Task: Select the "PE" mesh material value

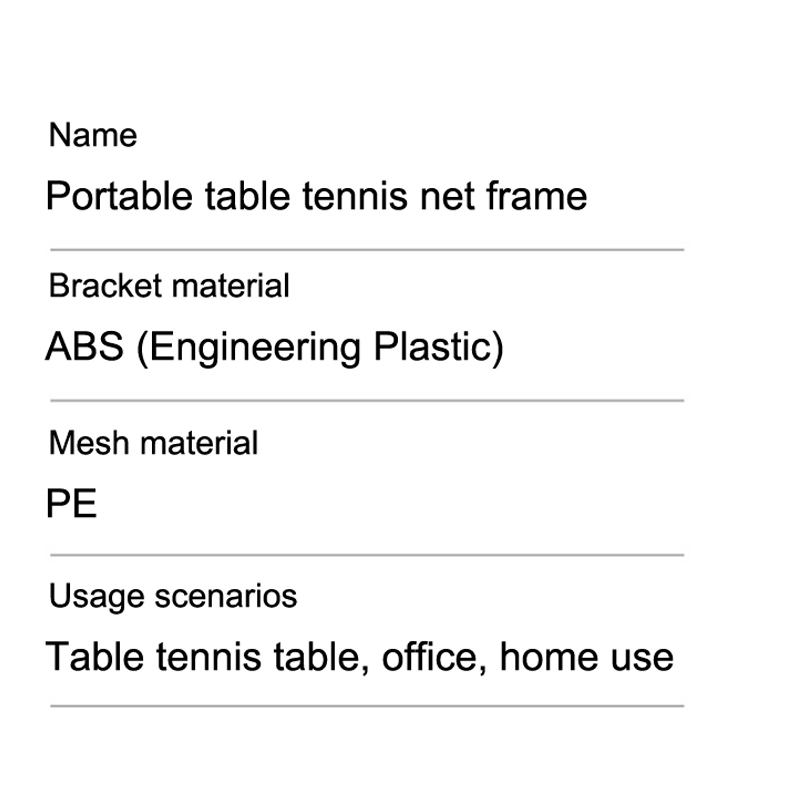Action: (72, 504)
